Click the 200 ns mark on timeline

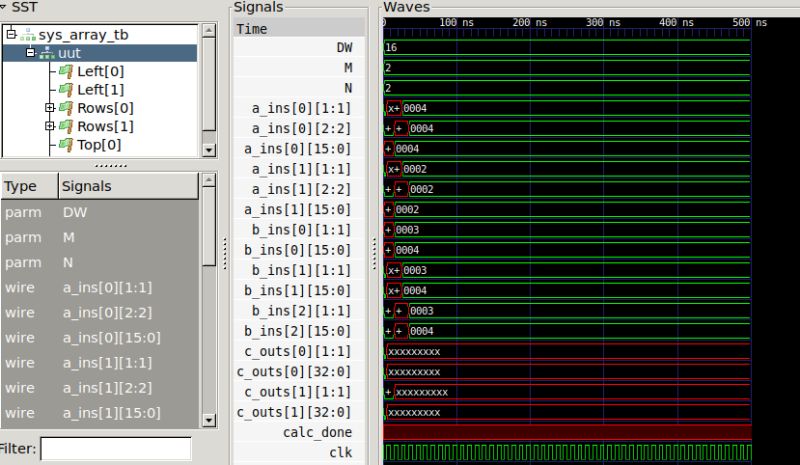530,22
